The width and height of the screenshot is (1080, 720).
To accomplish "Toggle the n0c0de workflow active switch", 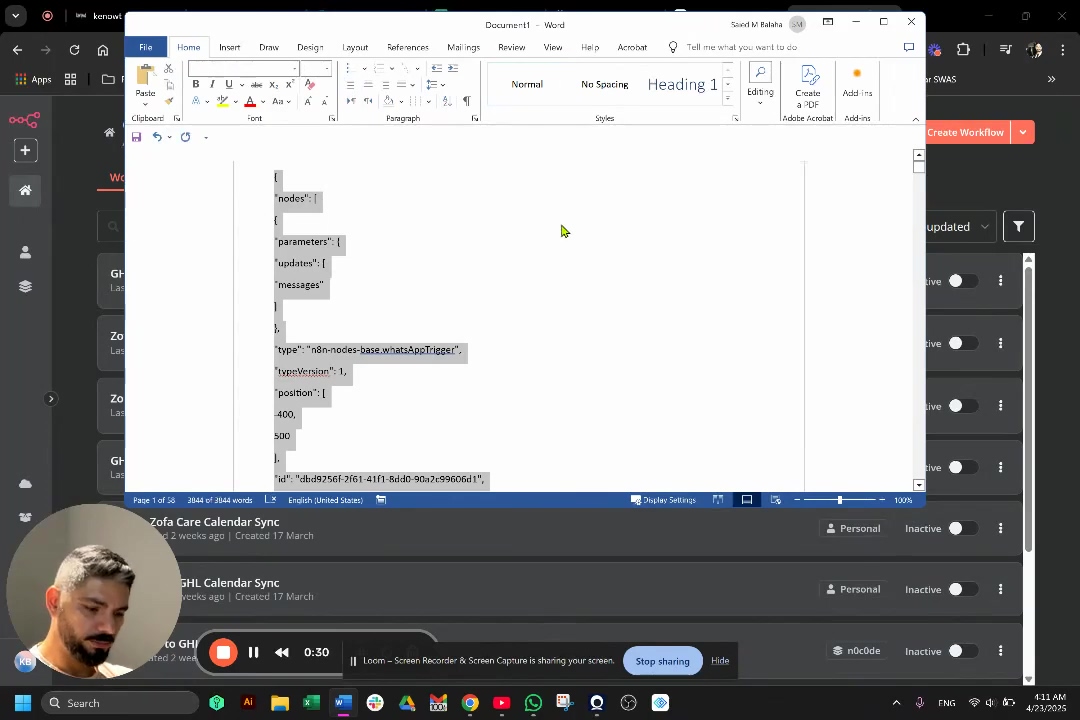I will tap(956, 651).
